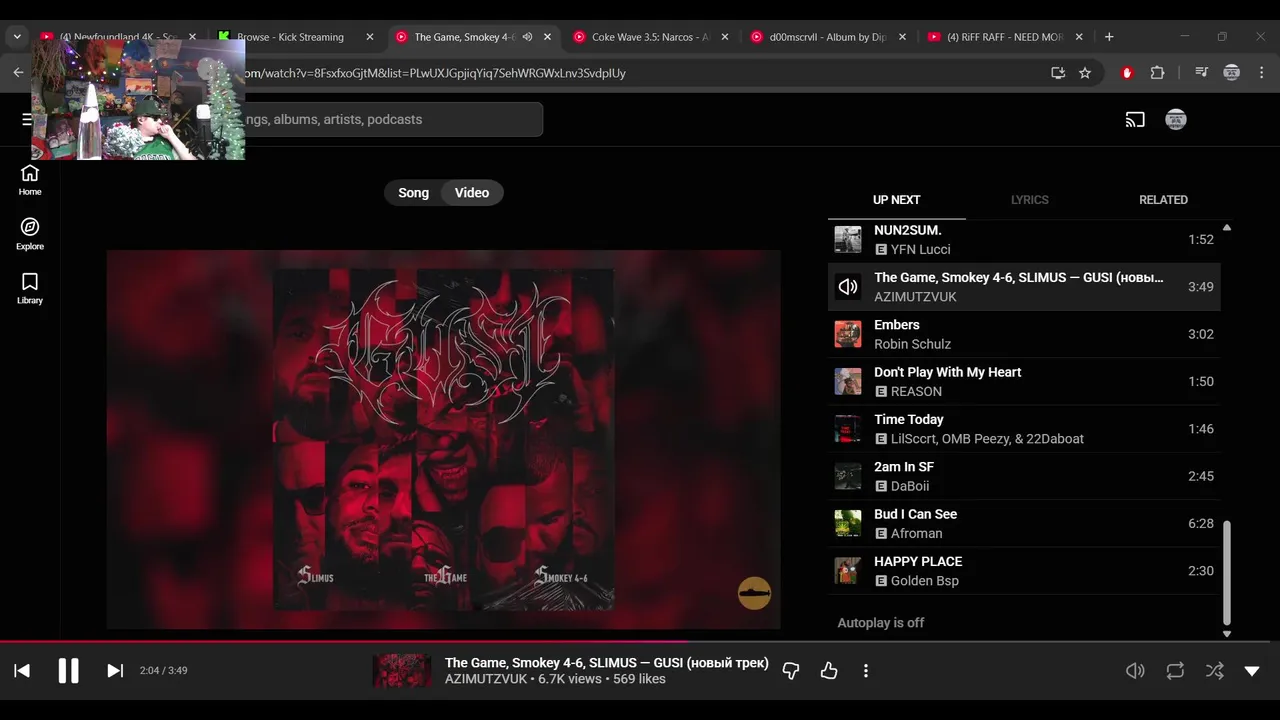Click the 2:04 / 3:49 time text
The width and height of the screenshot is (1280, 720).
click(x=163, y=671)
